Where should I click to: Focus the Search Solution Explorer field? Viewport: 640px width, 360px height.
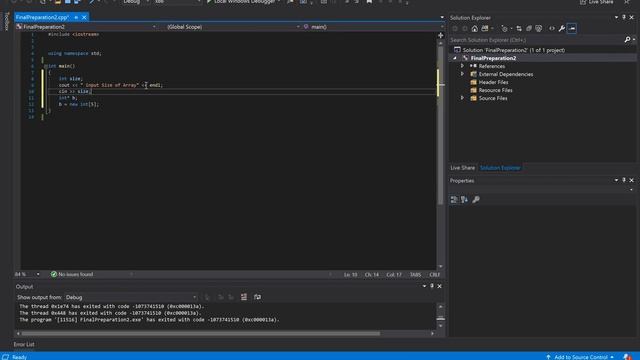(x=536, y=40)
